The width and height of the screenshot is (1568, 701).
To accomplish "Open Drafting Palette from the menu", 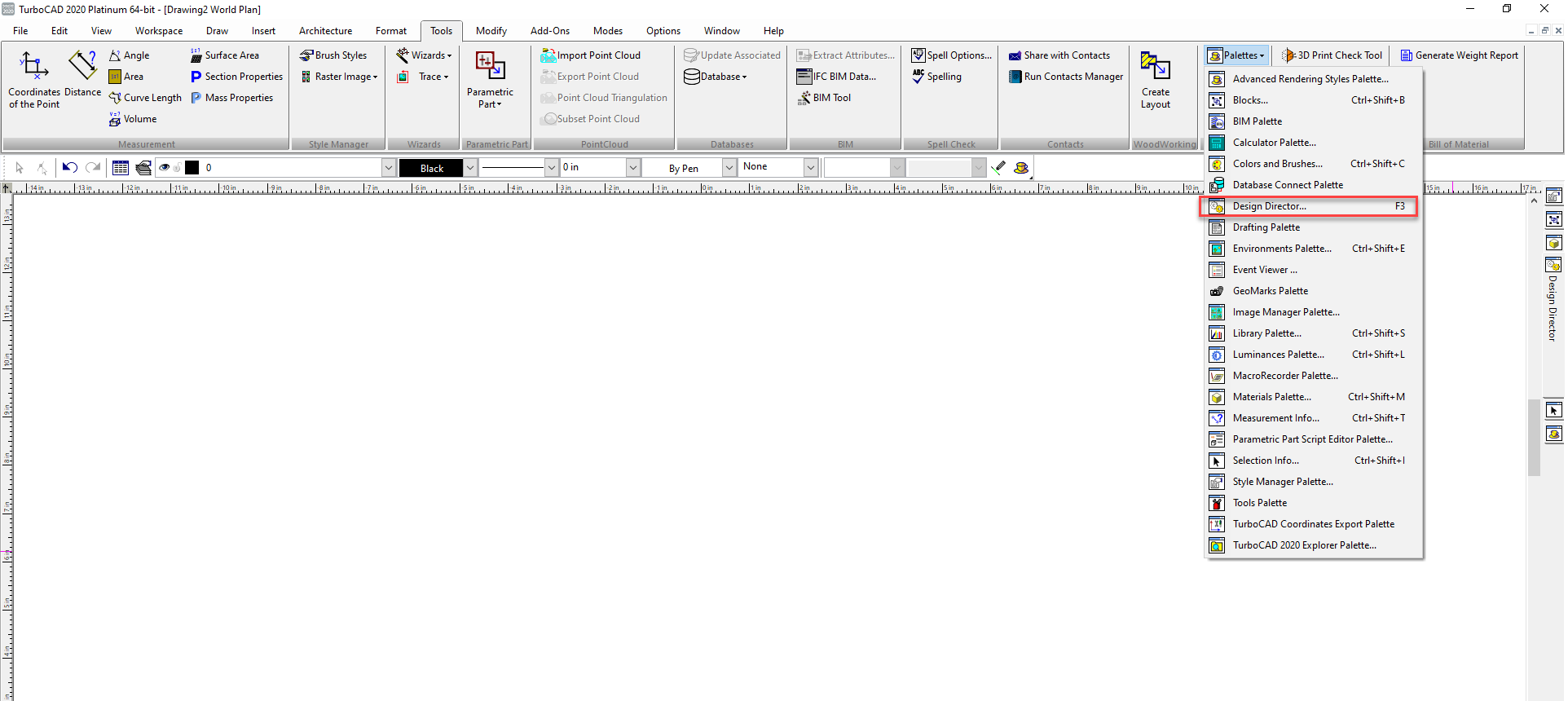I will tap(1314, 227).
